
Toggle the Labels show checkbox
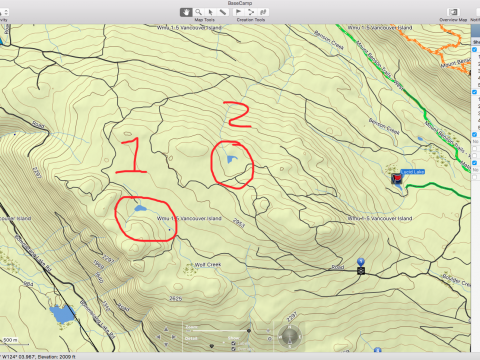pos(233,343)
